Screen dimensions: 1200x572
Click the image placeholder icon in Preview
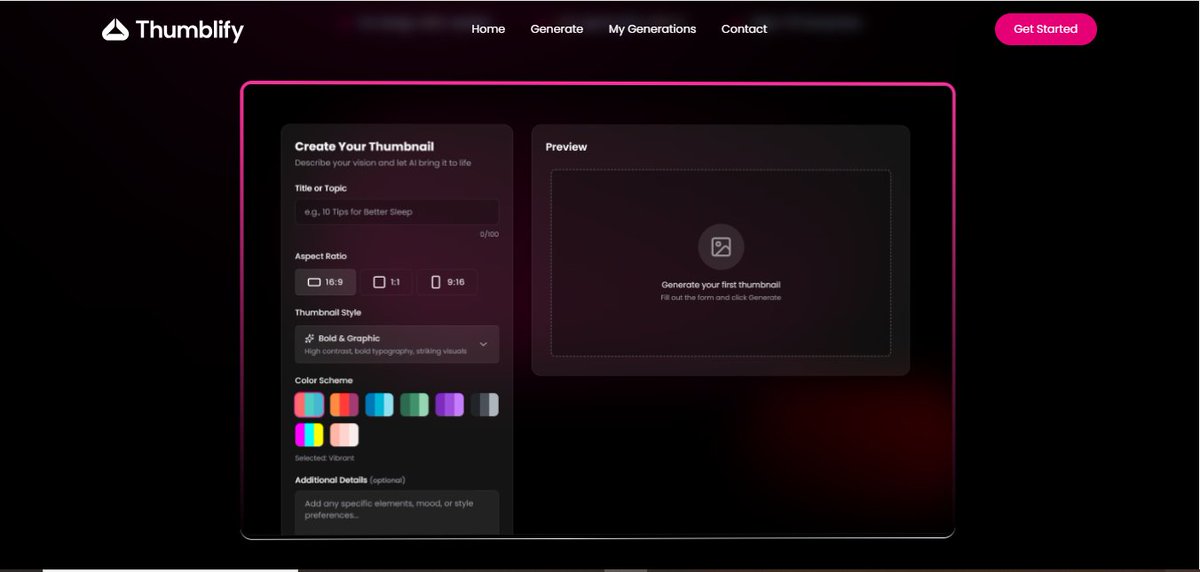pyautogui.click(x=721, y=247)
